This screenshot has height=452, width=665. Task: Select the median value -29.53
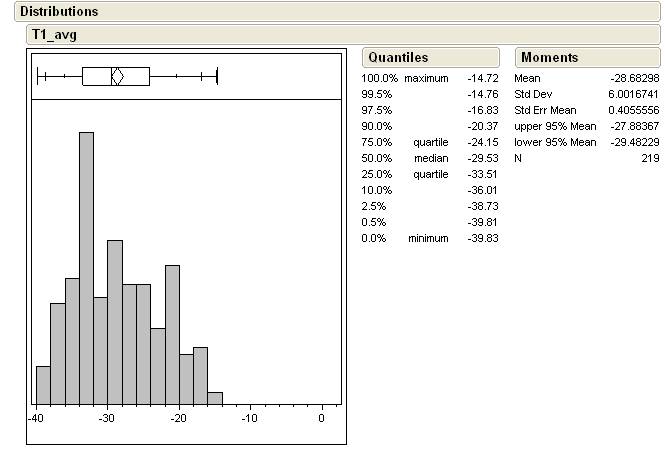(482, 158)
